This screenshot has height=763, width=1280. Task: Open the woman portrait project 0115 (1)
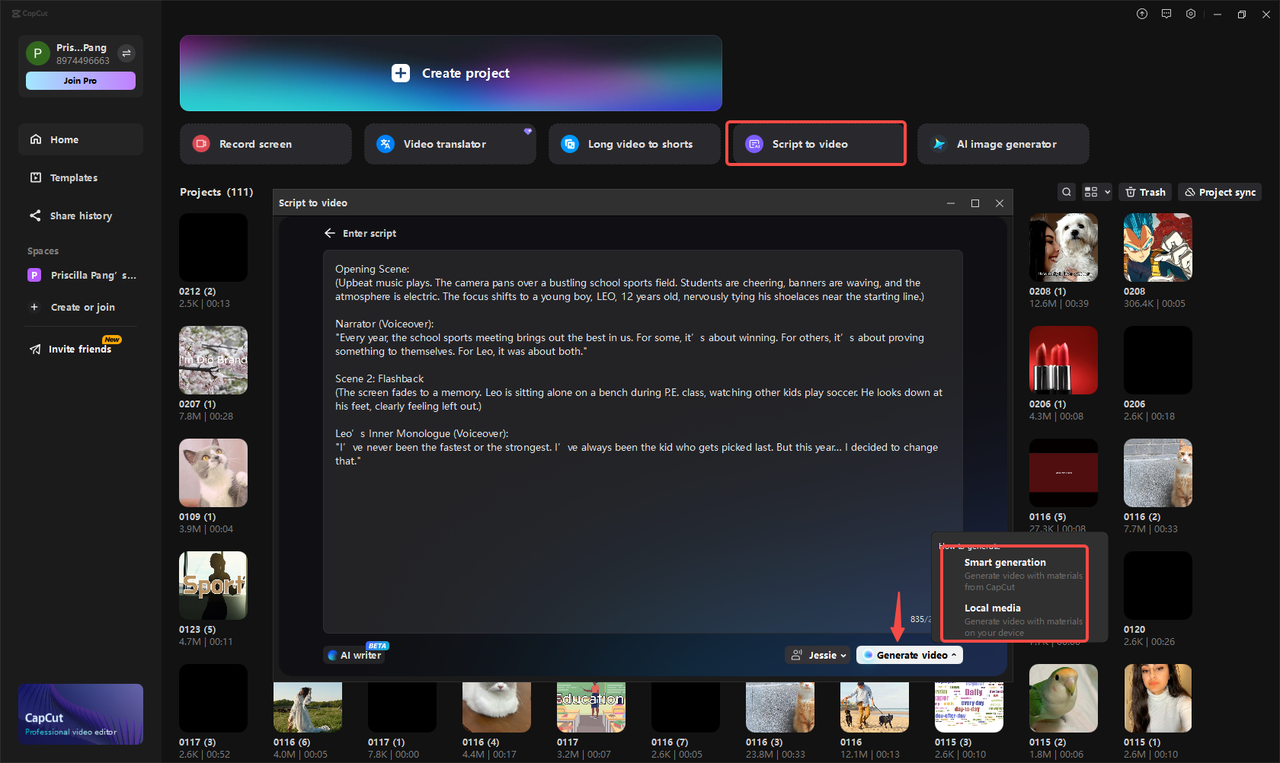pos(1158,698)
